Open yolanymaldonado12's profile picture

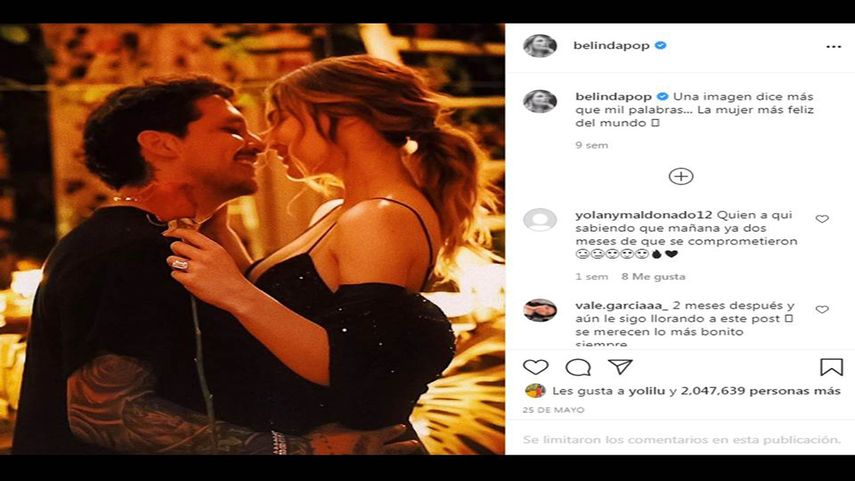(x=540, y=219)
